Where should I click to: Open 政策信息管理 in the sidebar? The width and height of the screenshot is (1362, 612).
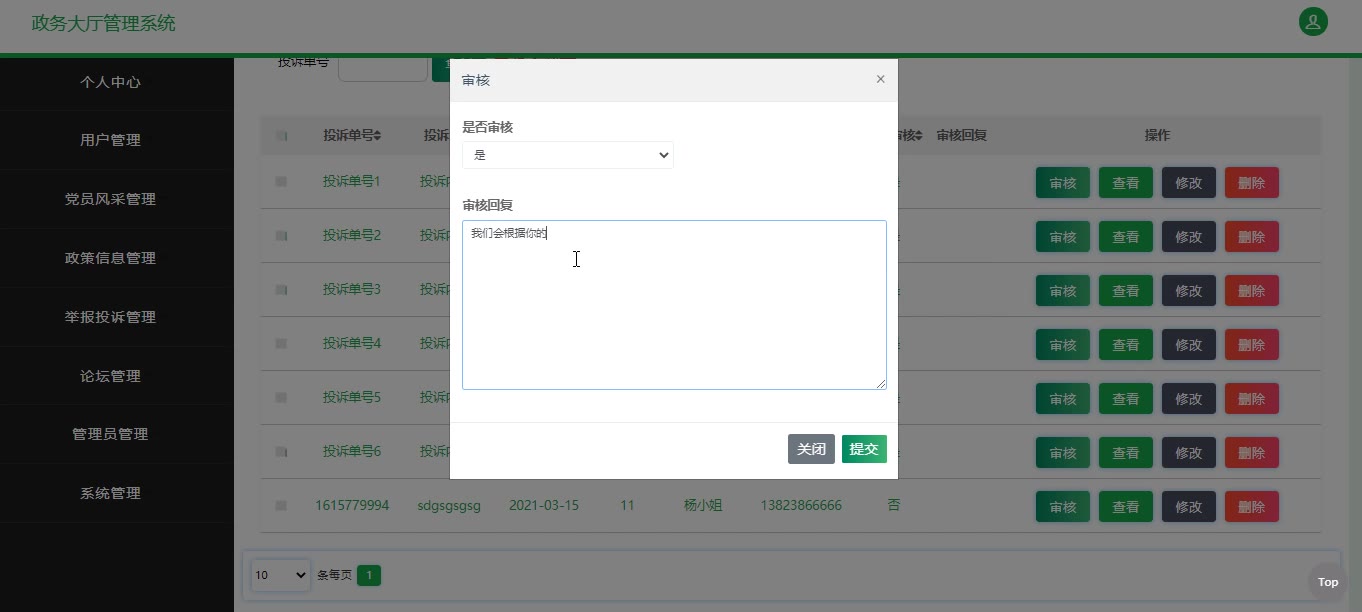[x=110, y=258]
